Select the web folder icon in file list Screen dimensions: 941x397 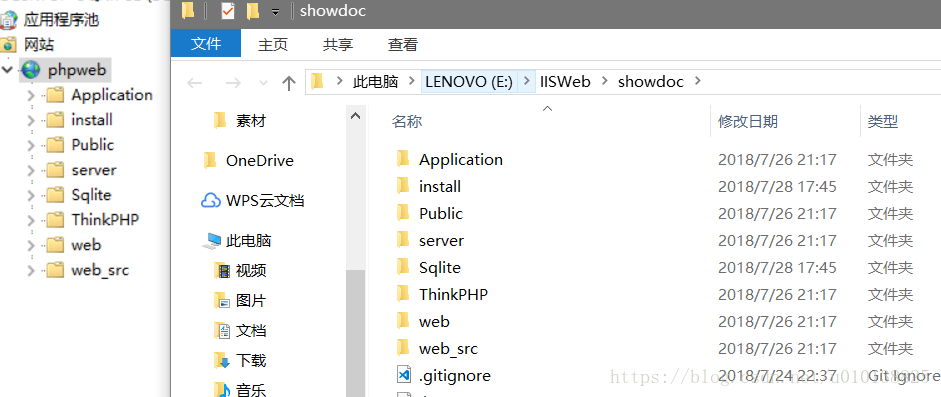click(403, 321)
